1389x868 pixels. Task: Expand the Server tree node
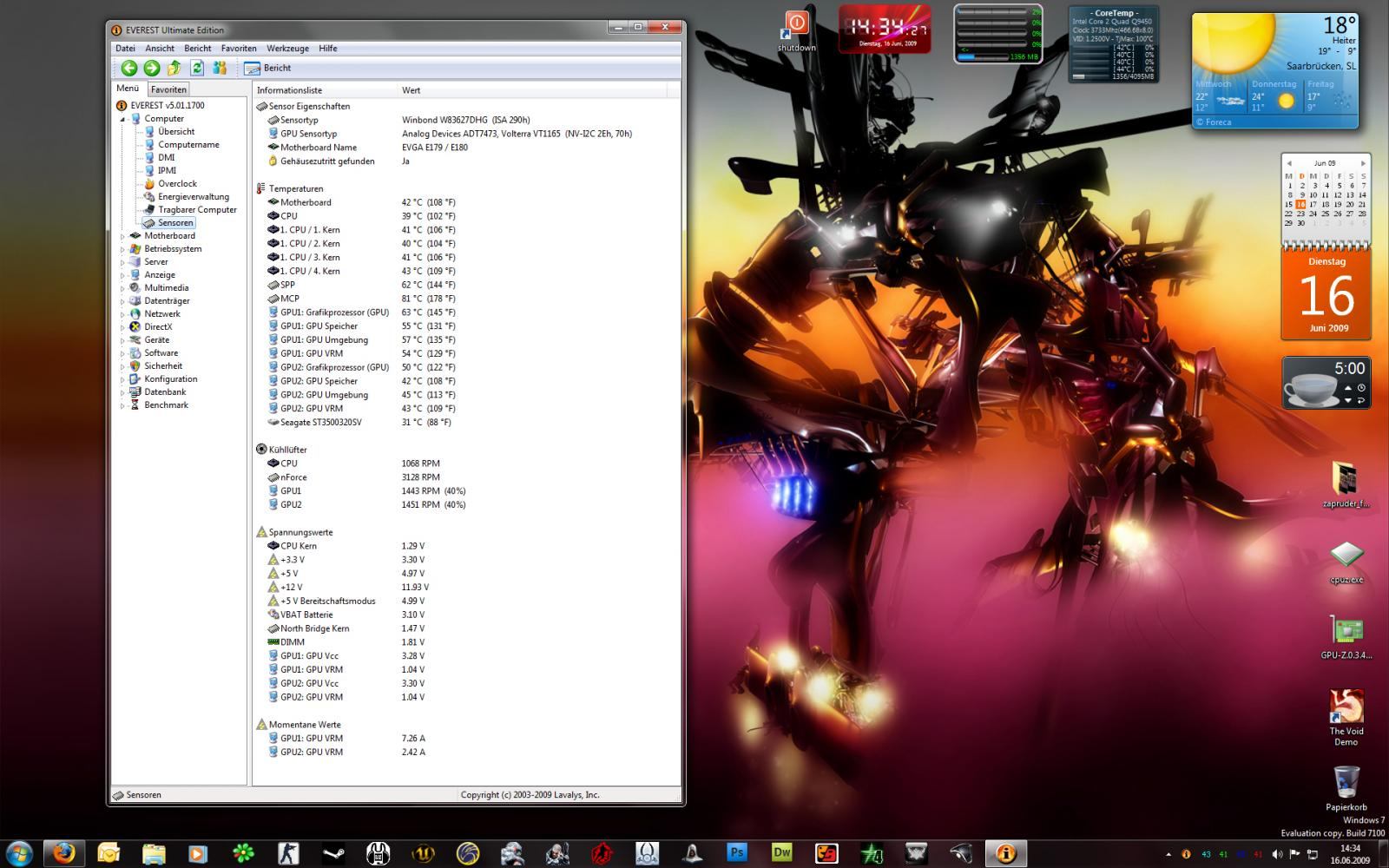[122, 262]
